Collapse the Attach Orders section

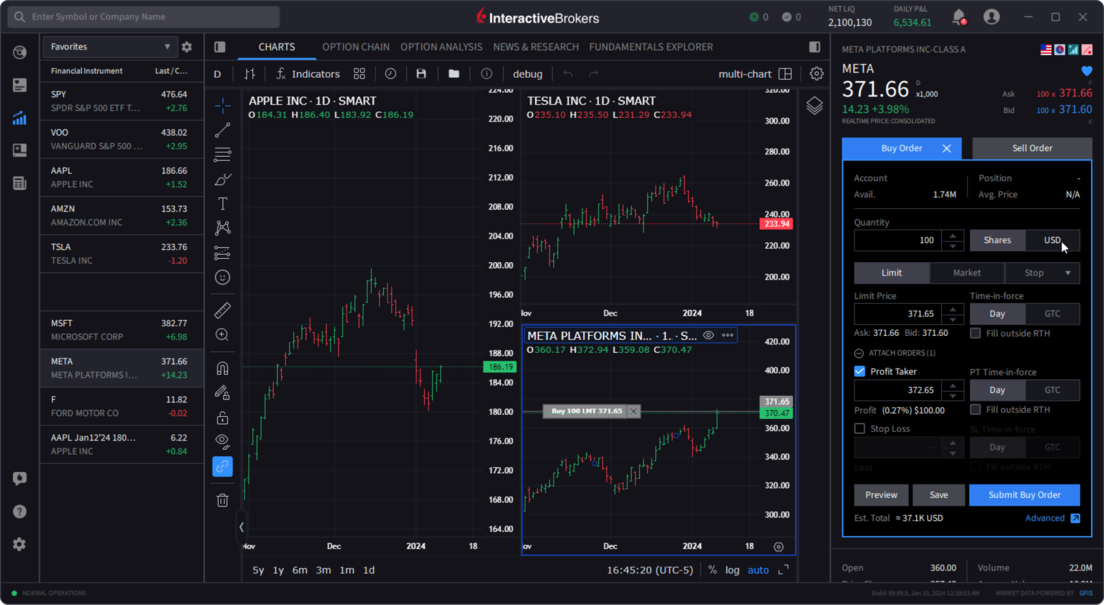[x=858, y=352]
